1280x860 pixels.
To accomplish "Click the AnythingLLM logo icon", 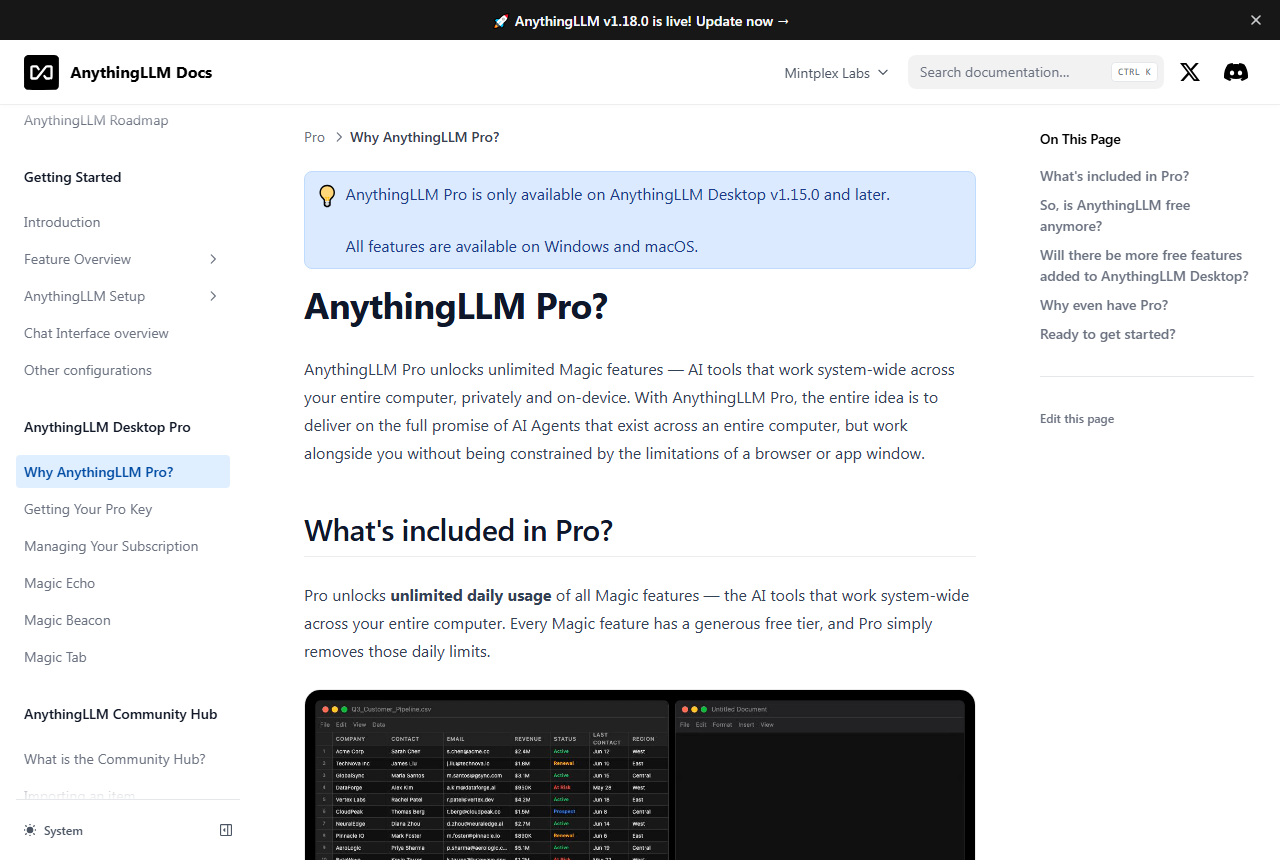I will 41,72.
